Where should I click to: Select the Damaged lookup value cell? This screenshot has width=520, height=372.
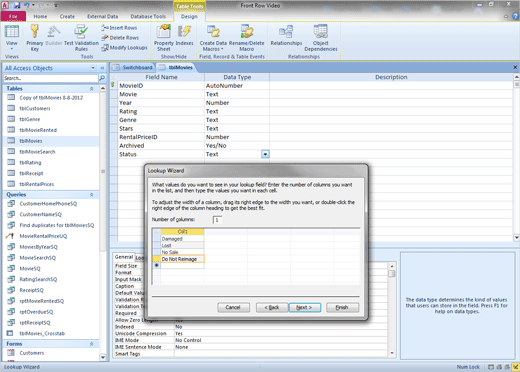coord(182,239)
